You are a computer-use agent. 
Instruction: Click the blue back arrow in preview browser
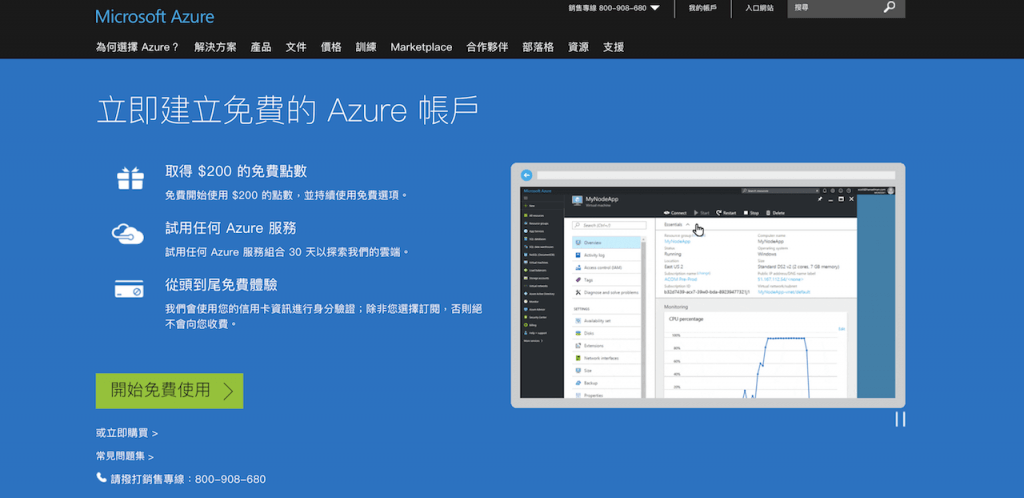526,176
